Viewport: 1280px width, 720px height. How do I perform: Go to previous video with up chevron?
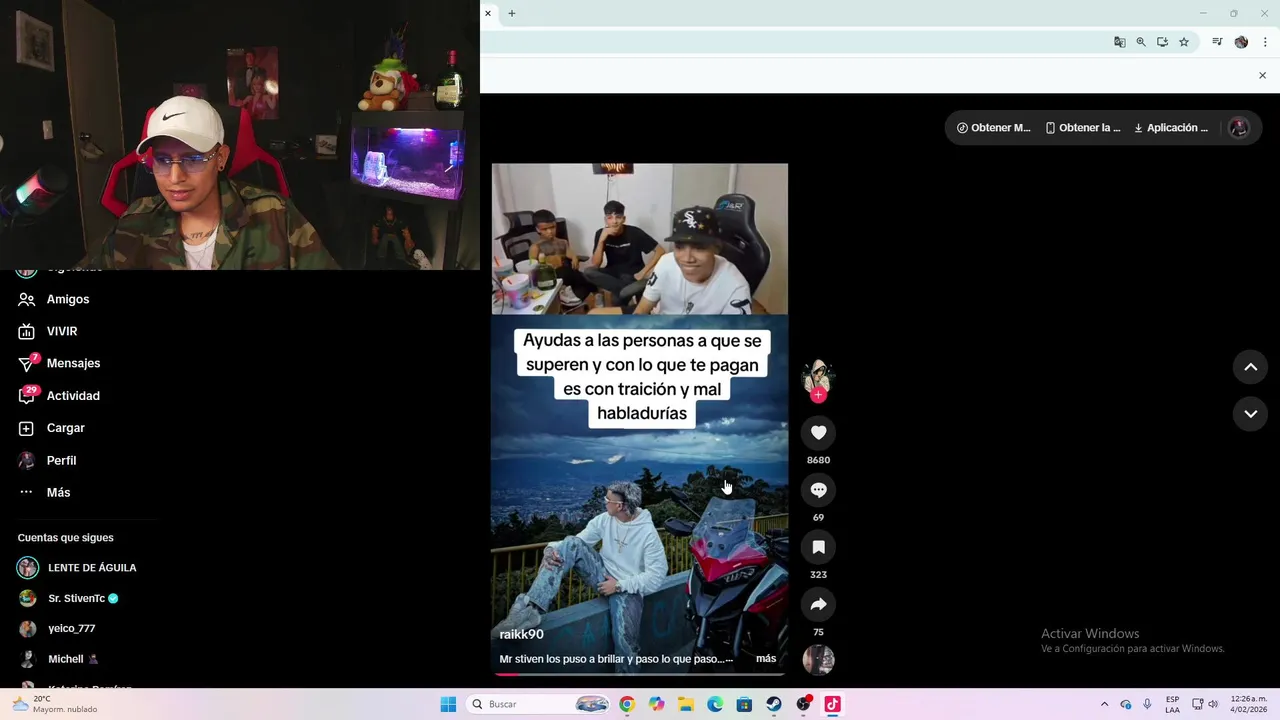click(x=1250, y=367)
